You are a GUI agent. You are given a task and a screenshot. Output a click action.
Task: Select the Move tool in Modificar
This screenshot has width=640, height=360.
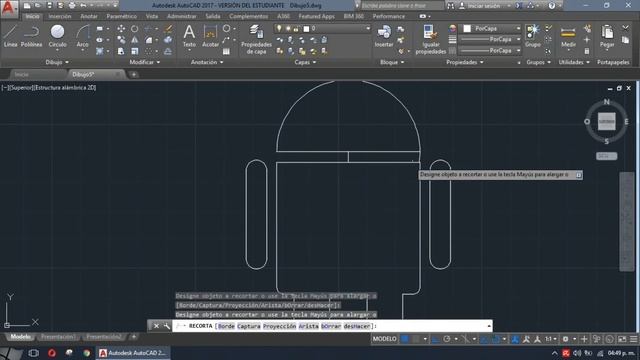click(121, 29)
